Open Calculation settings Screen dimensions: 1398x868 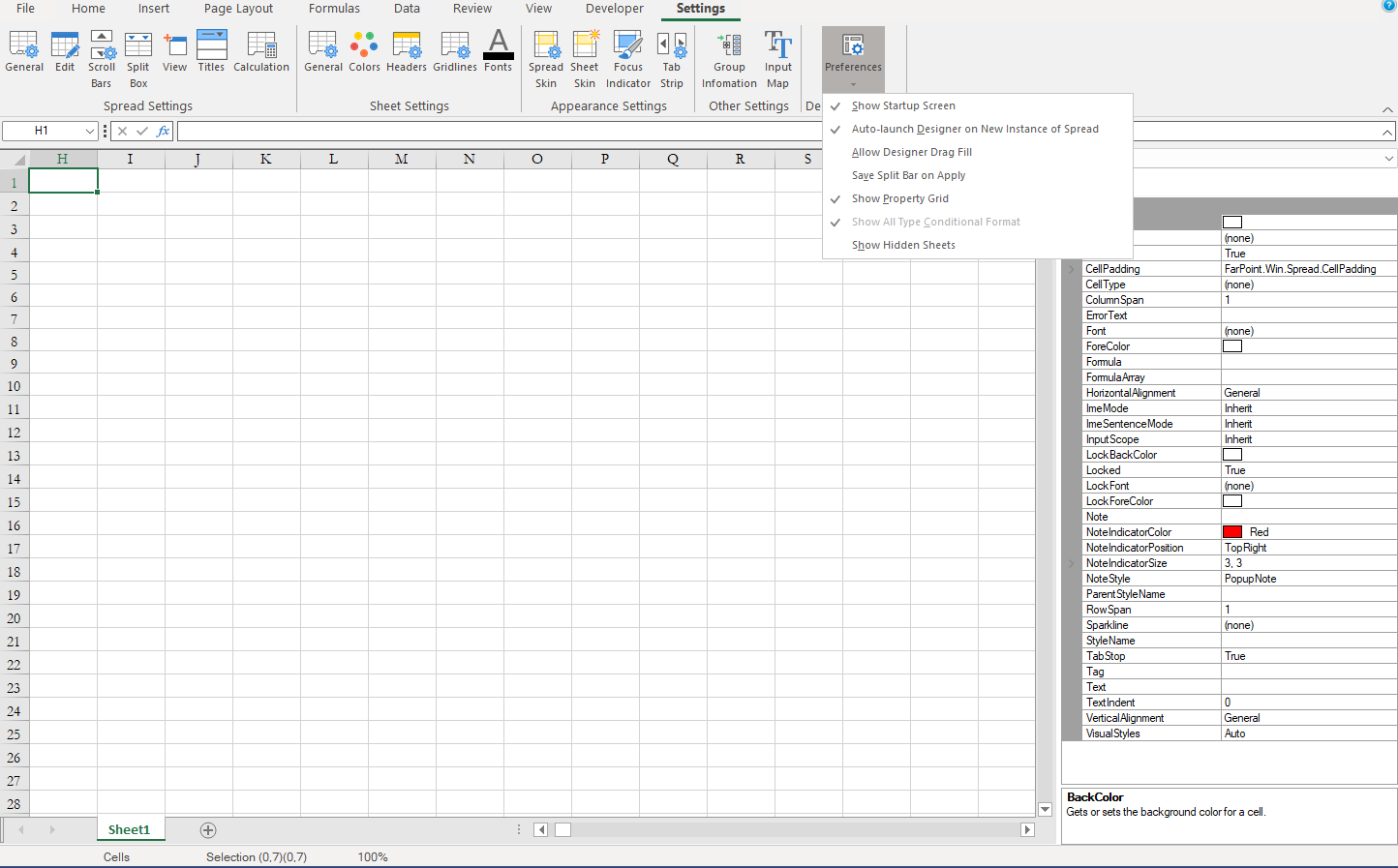(261, 52)
